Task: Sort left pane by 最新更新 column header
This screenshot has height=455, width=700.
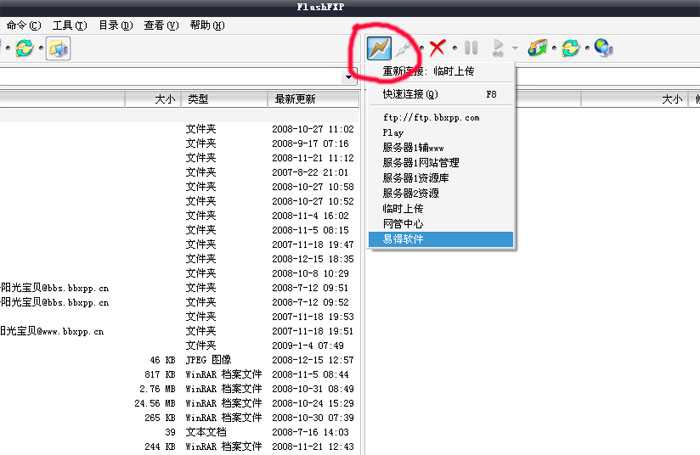Action: point(313,99)
